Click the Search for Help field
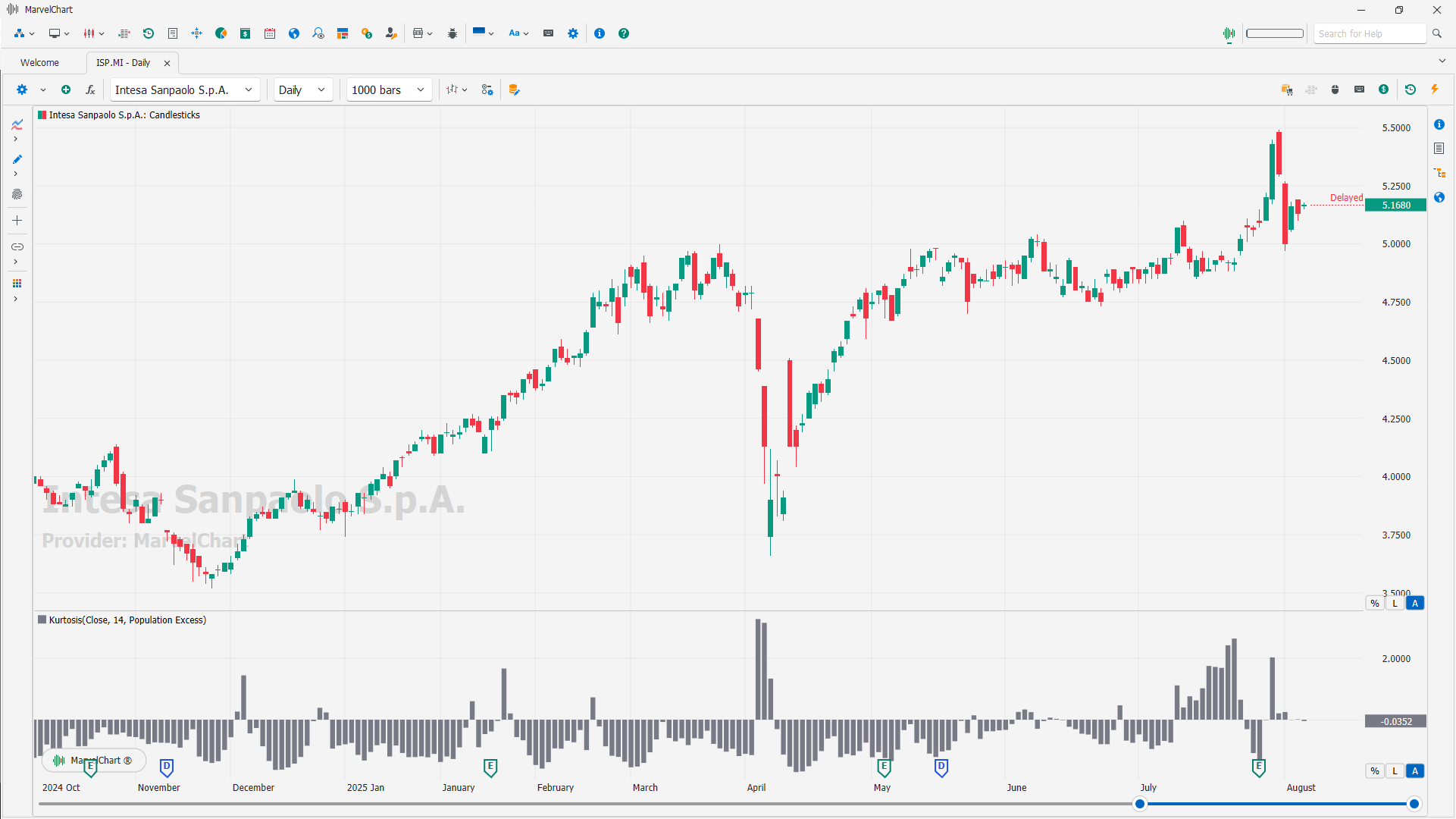 [x=1370, y=33]
